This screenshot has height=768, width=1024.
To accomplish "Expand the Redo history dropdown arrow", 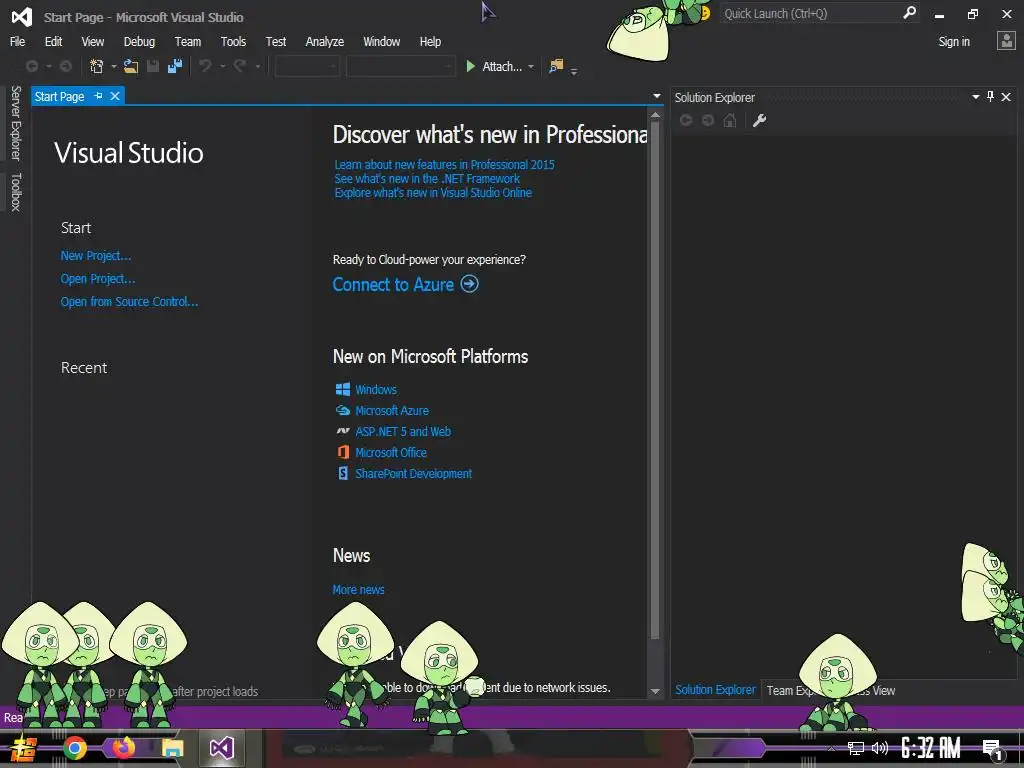I will click(x=257, y=67).
